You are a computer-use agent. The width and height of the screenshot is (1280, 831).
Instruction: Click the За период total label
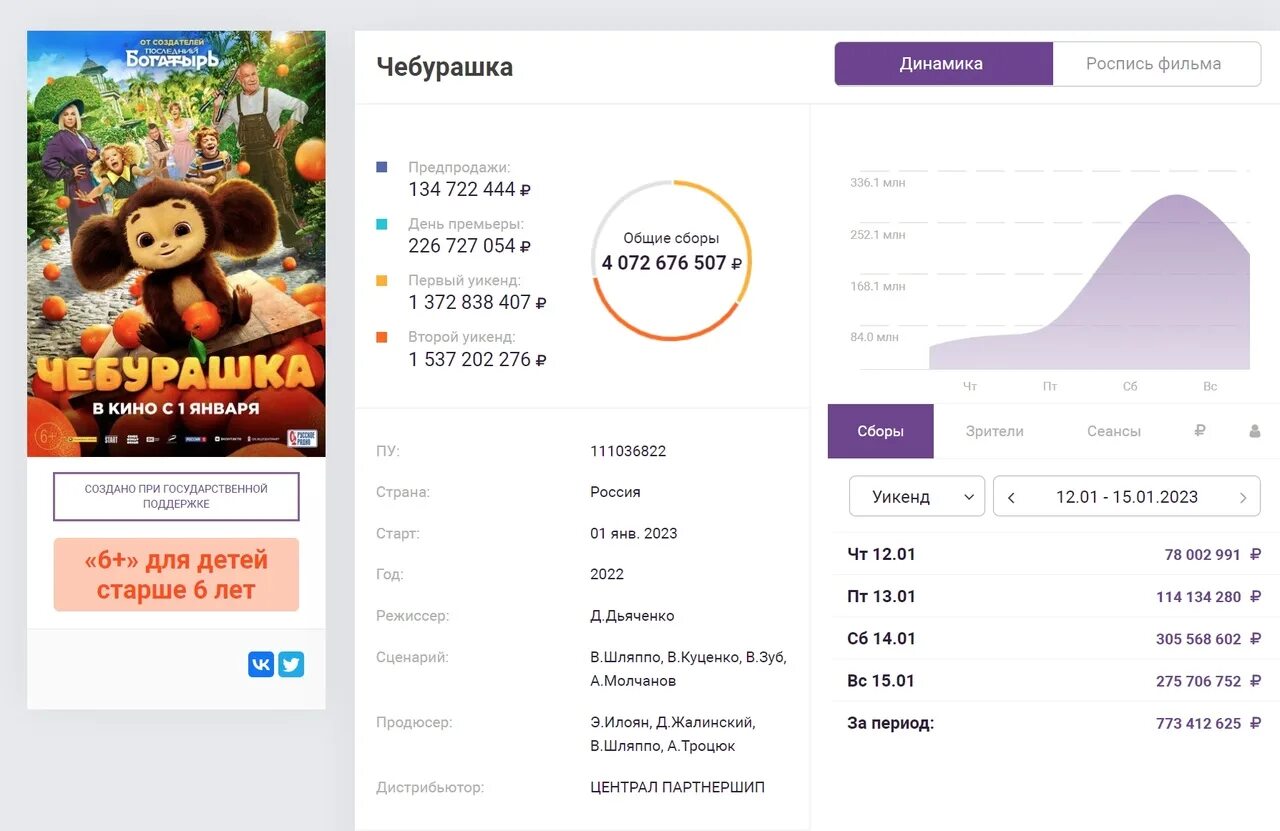coord(890,723)
